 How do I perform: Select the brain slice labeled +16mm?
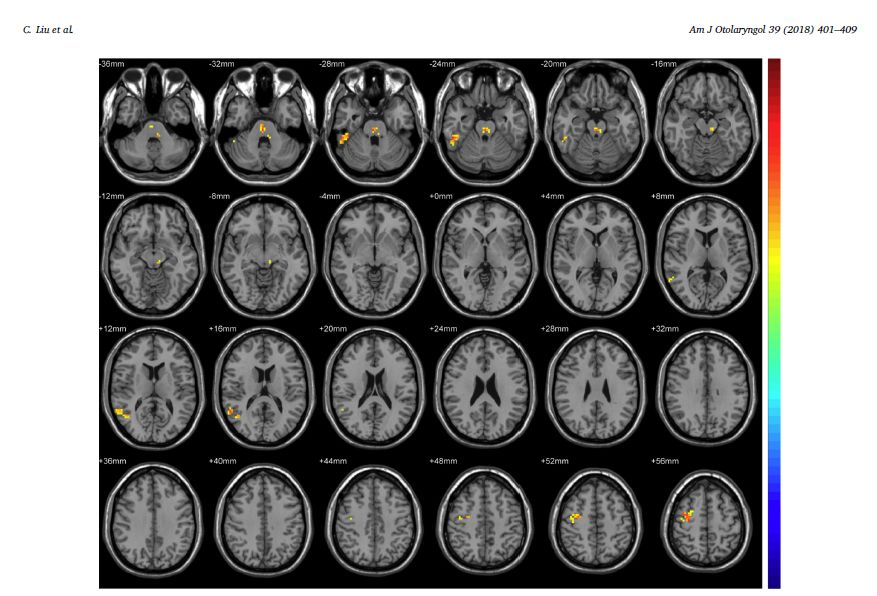[264, 388]
